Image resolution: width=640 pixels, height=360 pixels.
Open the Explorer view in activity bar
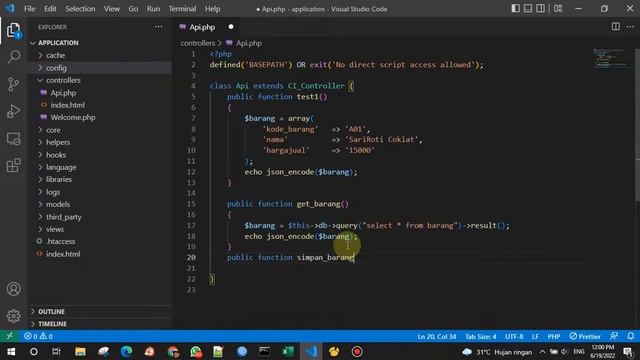[13, 31]
